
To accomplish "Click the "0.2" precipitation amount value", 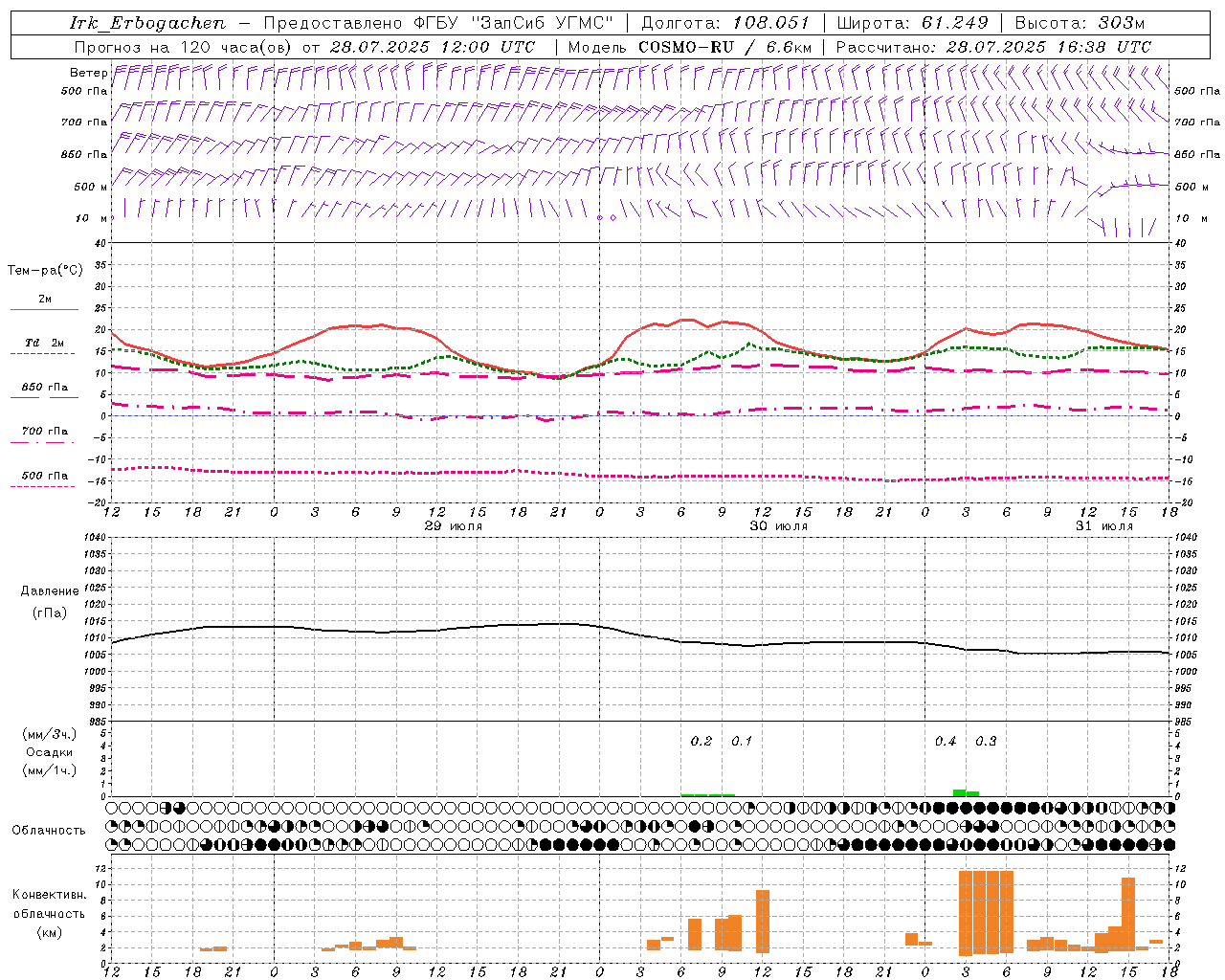I will 702,741.
